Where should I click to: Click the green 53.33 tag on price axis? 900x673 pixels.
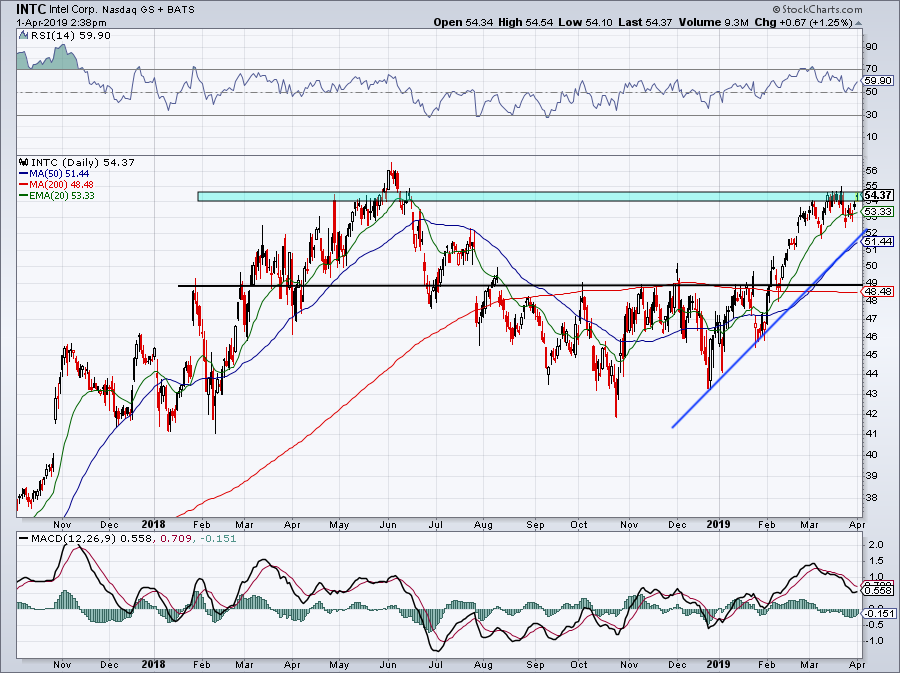[878, 212]
